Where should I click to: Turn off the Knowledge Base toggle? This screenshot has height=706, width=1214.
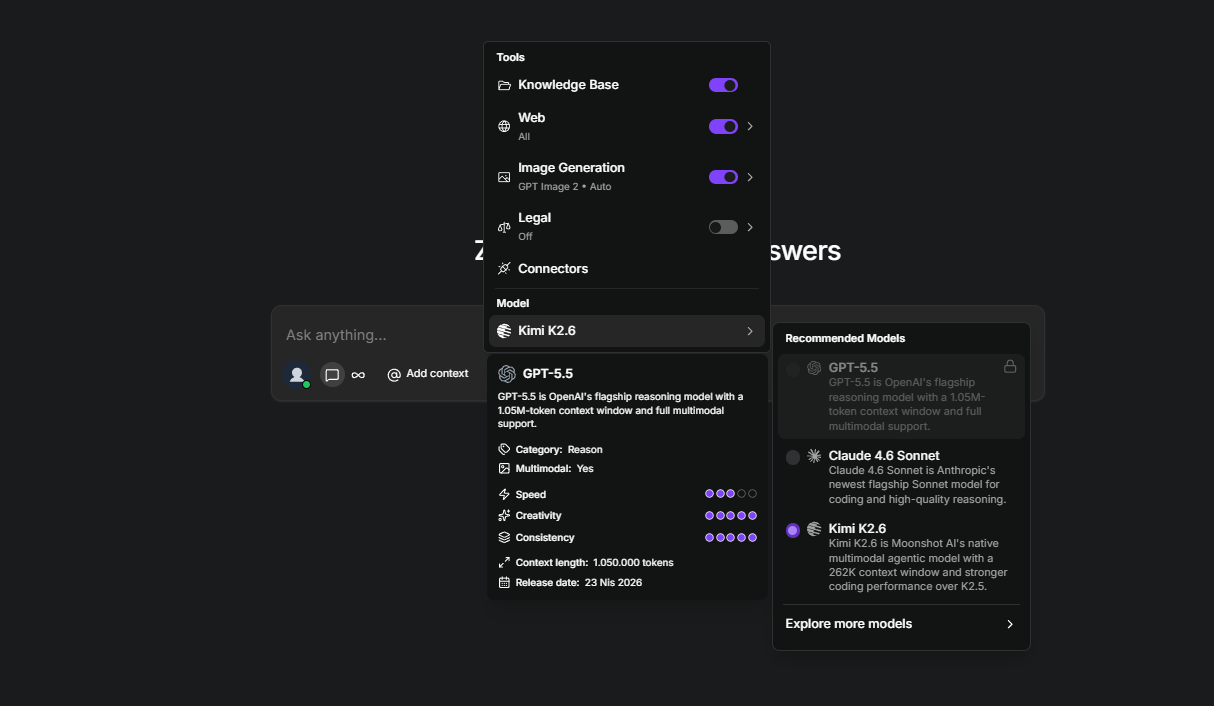[x=723, y=85]
